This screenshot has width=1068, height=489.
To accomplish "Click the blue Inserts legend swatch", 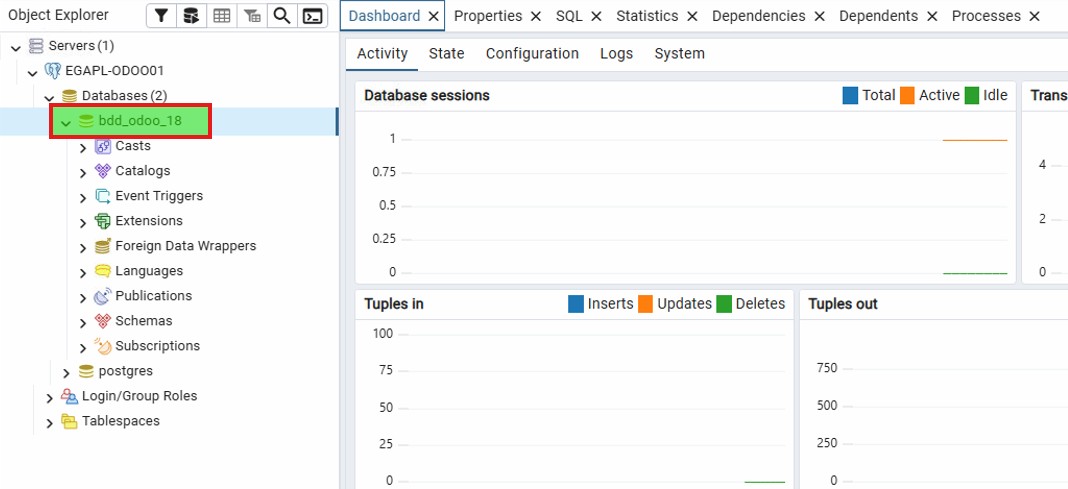I will (x=576, y=304).
